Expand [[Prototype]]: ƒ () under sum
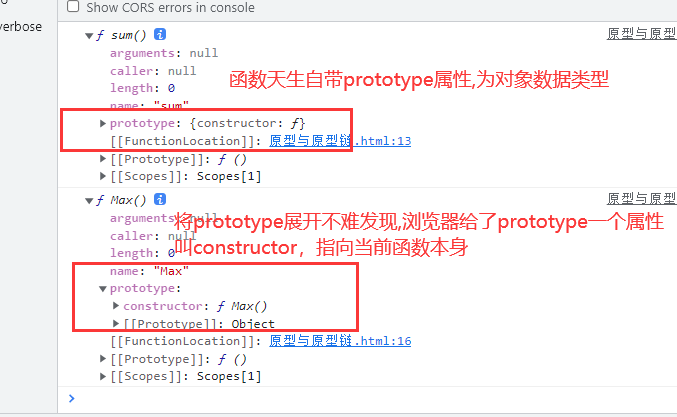 (102, 159)
